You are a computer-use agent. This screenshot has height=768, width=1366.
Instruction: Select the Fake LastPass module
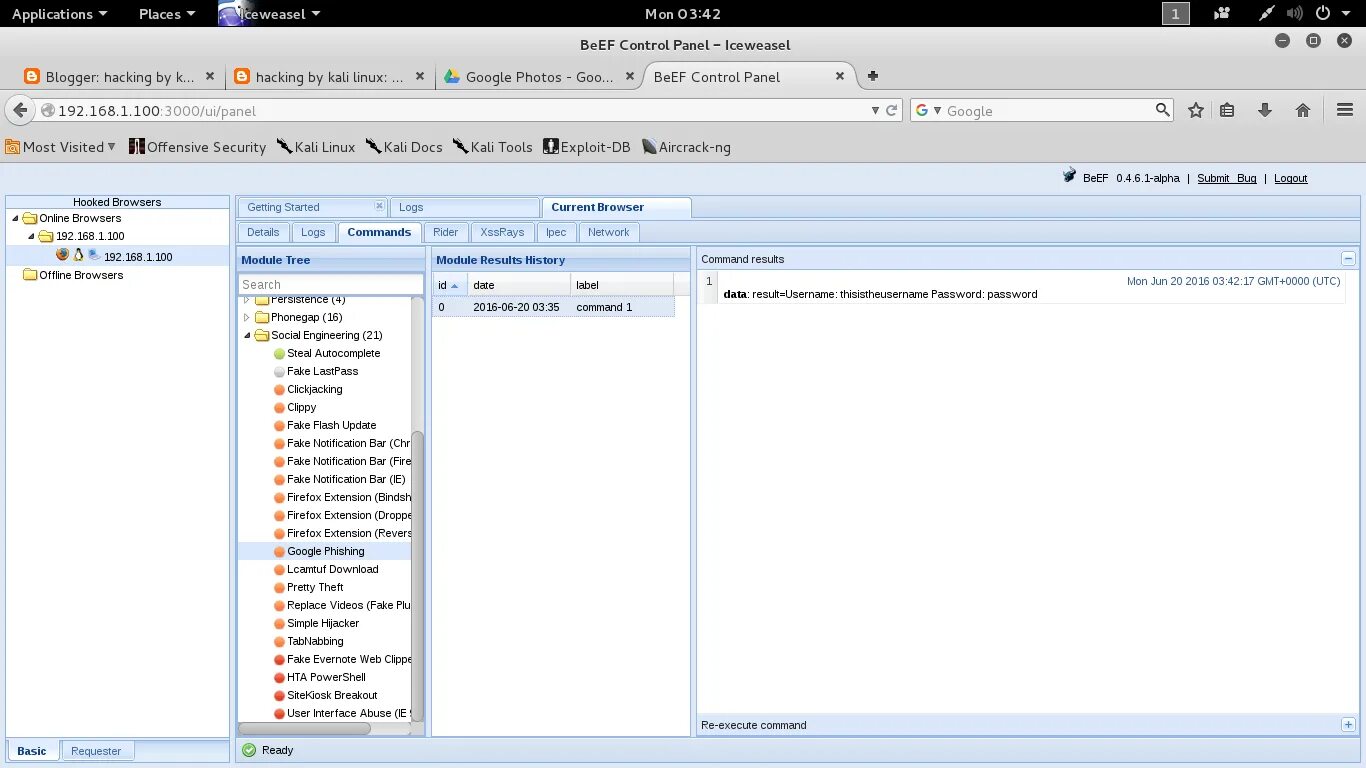click(x=316, y=371)
